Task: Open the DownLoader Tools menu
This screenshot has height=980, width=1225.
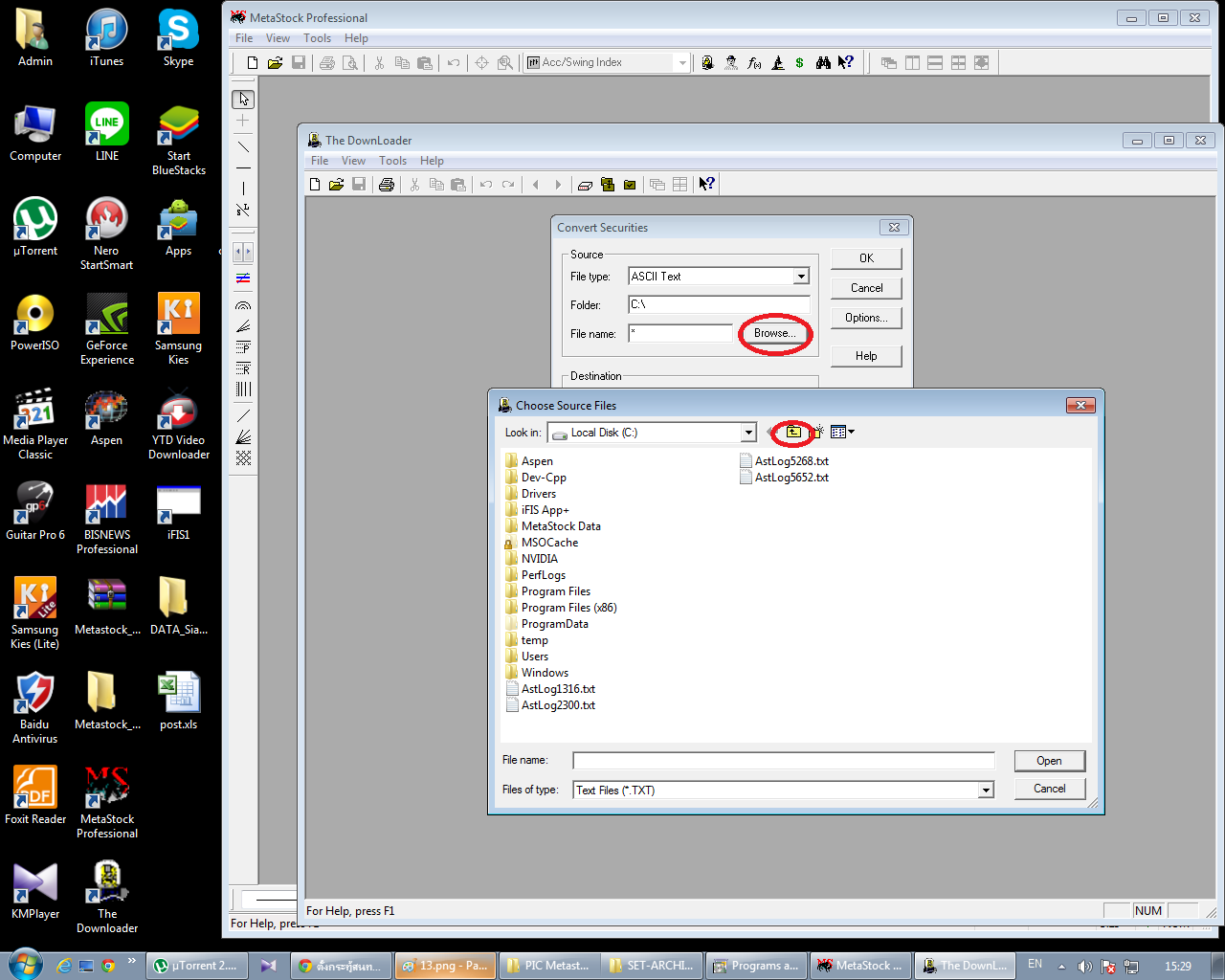Action: point(392,161)
